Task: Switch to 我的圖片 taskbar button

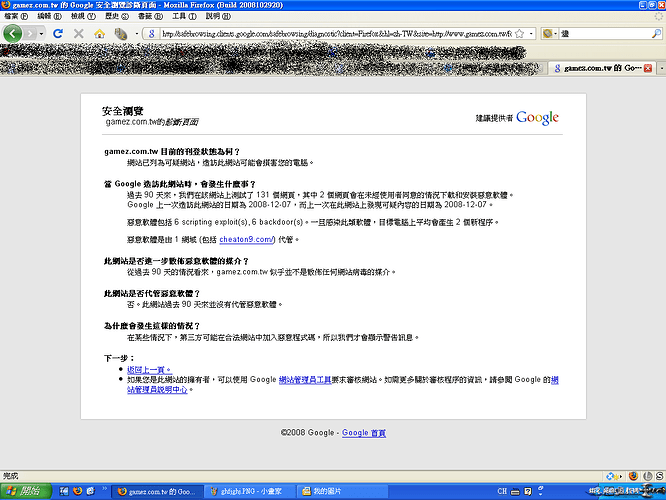Action: 342,492
